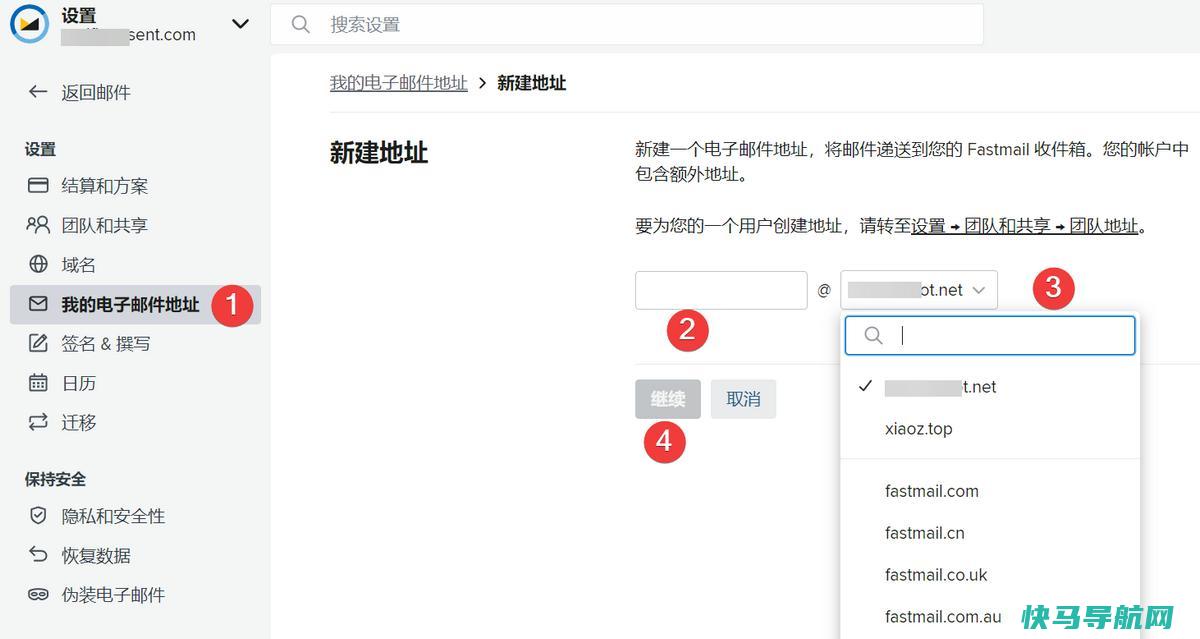Click the back arrow icon beside 返回邮件
Screen dimensions: 1200x639
point(38,92)
